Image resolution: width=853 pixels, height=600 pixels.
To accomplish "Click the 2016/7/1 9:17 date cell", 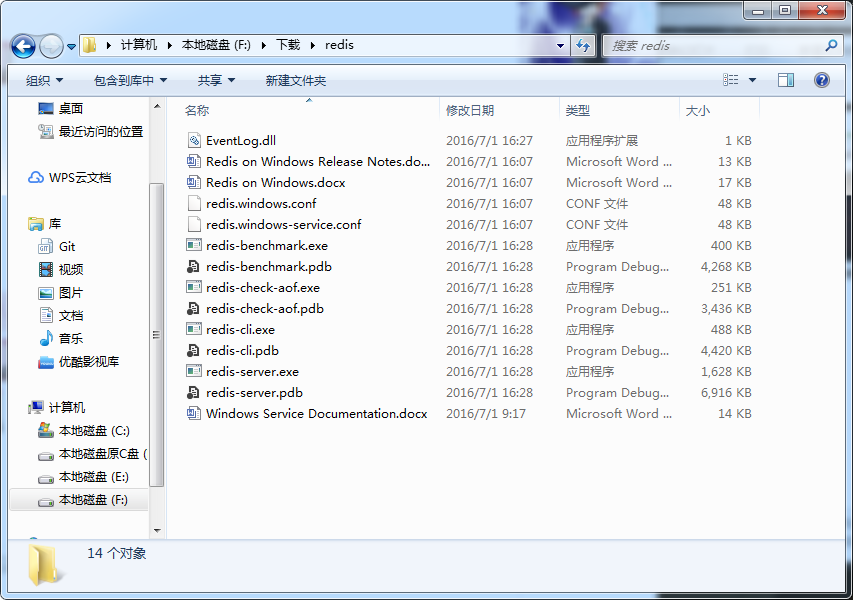I will 485,413.
